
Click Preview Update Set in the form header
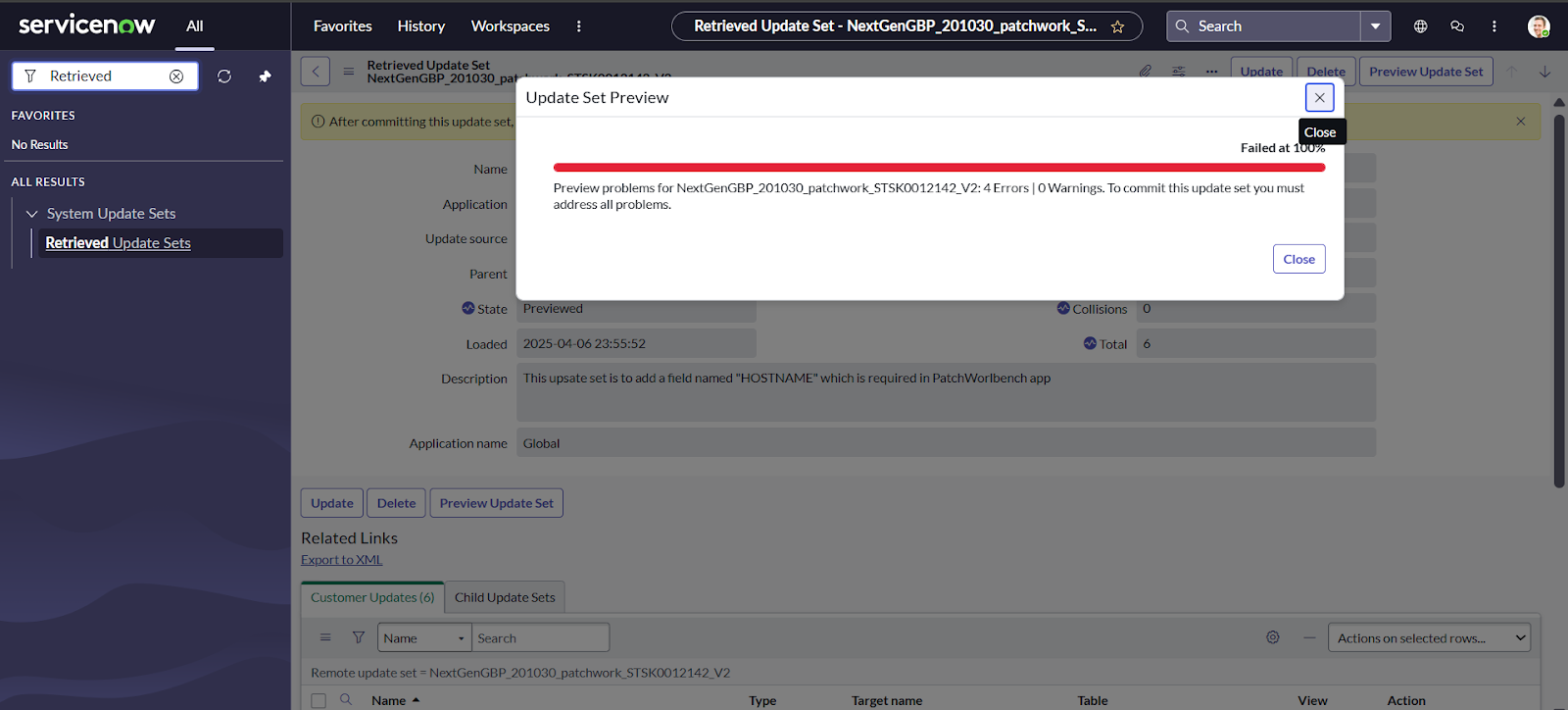[x=1426, y=72]
